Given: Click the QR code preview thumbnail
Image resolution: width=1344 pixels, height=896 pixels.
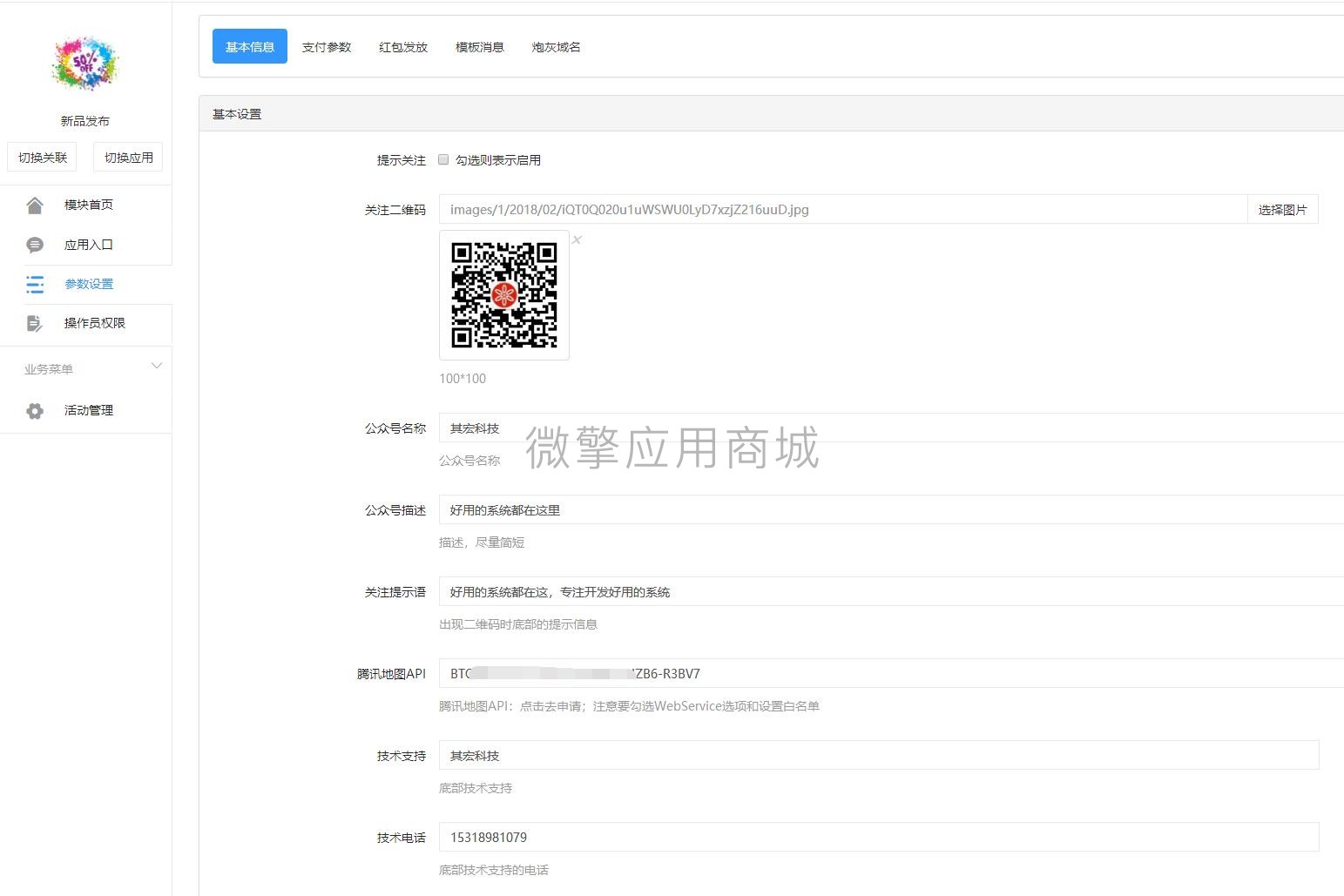Looking at the screenshot, I should 504,295.
